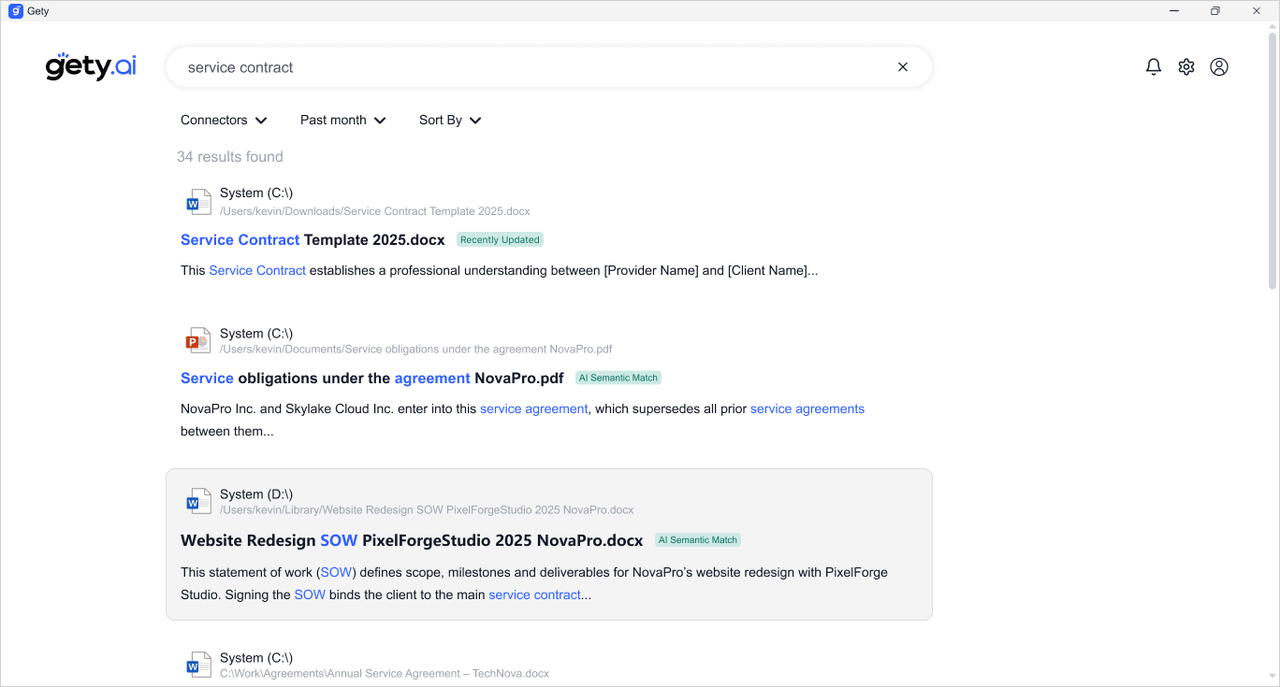The image size is (1280, 687).
Task: Clear the search query with X
Action: (x=903, y=67)
